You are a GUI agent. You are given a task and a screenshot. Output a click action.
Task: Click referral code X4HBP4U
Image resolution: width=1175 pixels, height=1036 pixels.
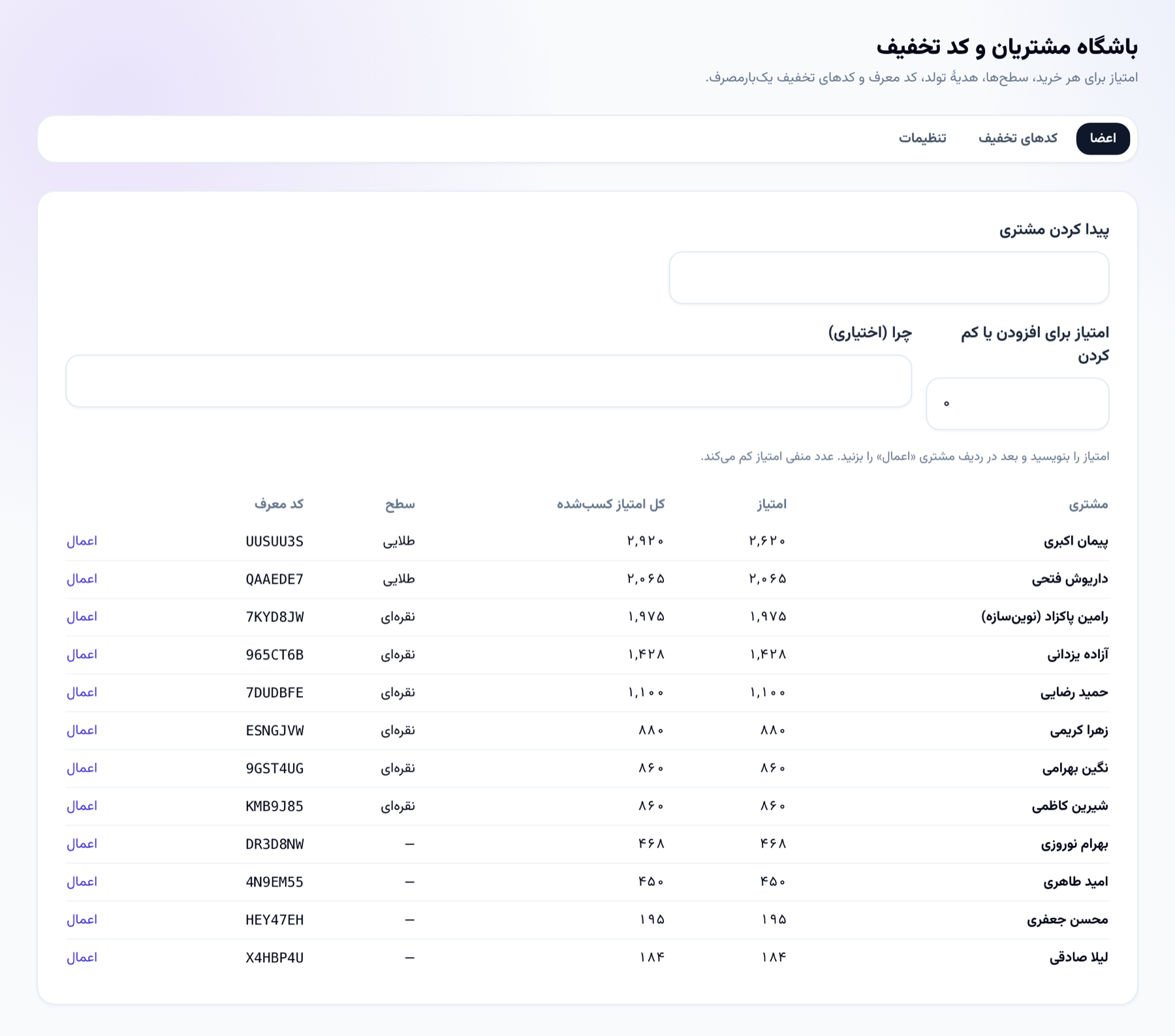click(275, 958)
